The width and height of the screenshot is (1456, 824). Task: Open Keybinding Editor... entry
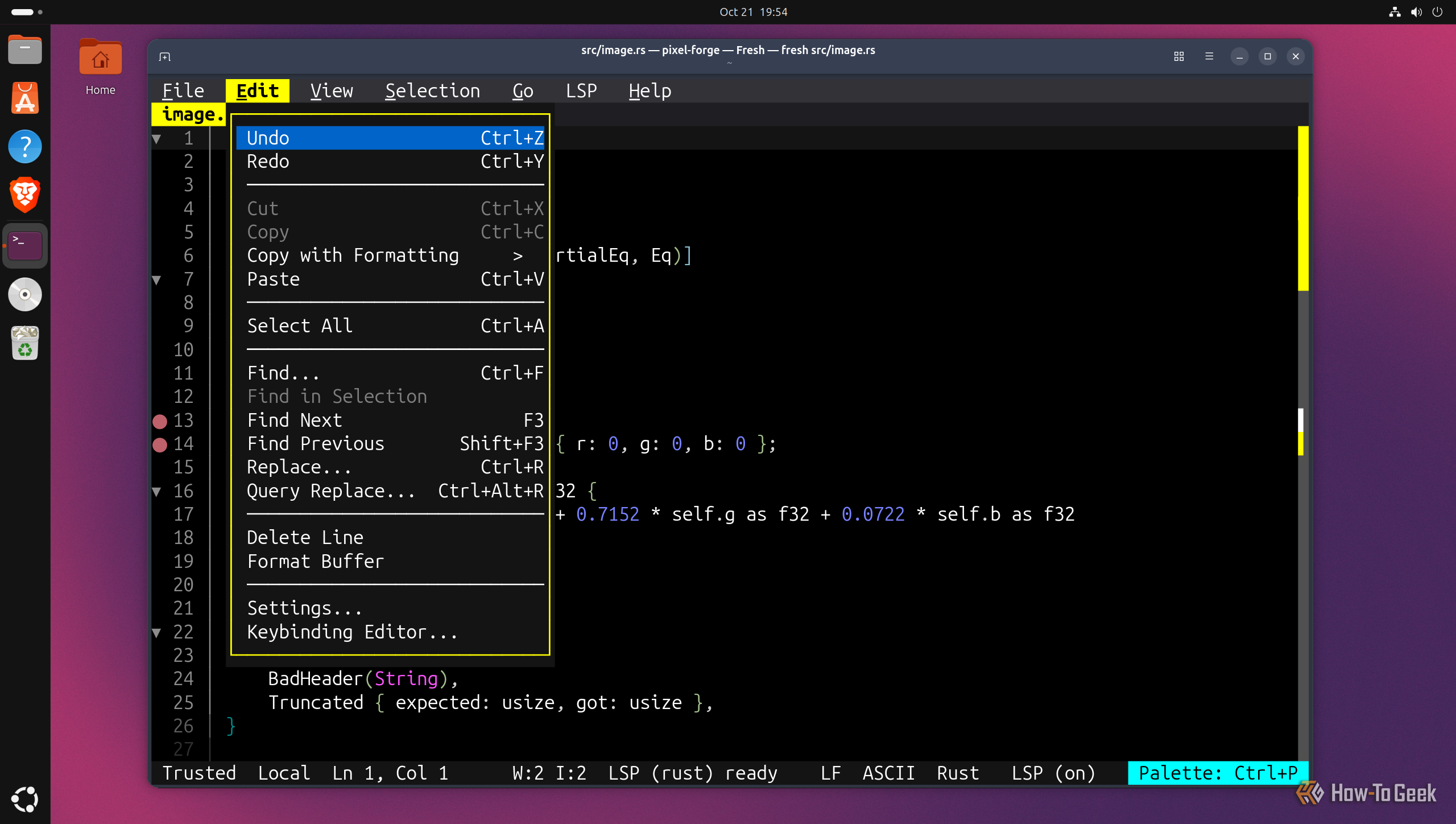click(x=390, y=632)
